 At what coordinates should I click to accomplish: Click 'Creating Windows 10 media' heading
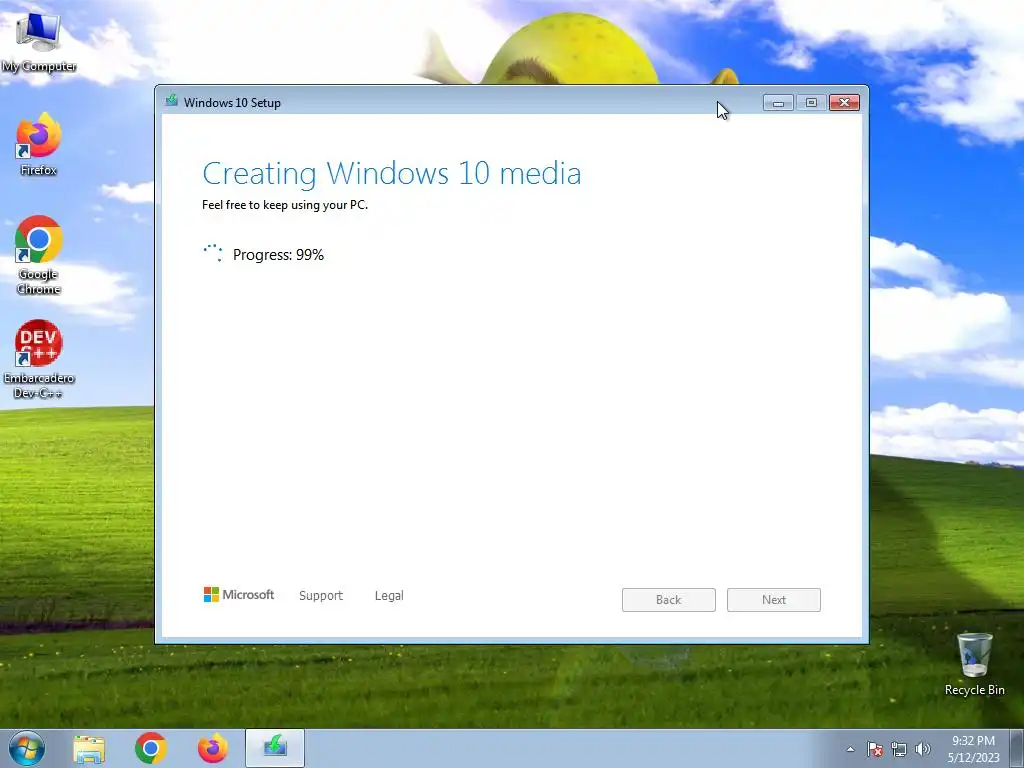point(392,173)
